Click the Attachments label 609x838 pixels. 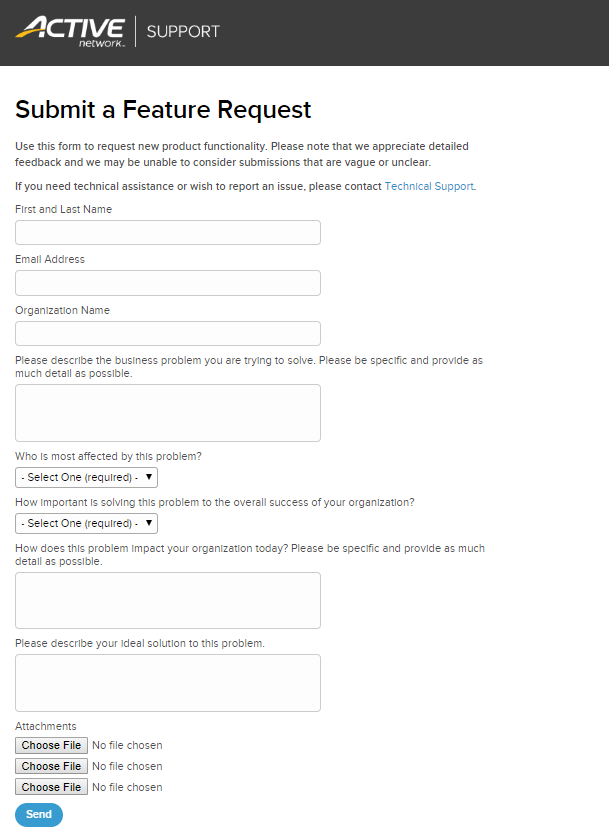(46, 726)
